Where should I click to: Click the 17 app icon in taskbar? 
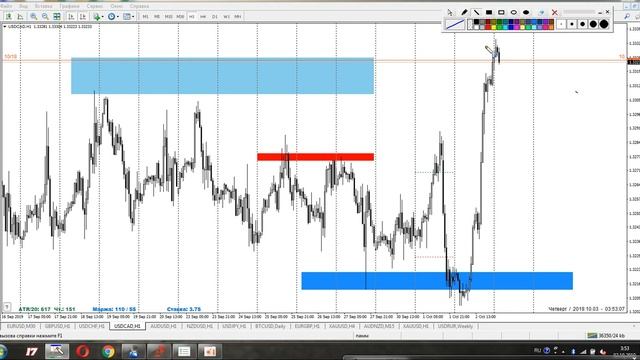31,351
